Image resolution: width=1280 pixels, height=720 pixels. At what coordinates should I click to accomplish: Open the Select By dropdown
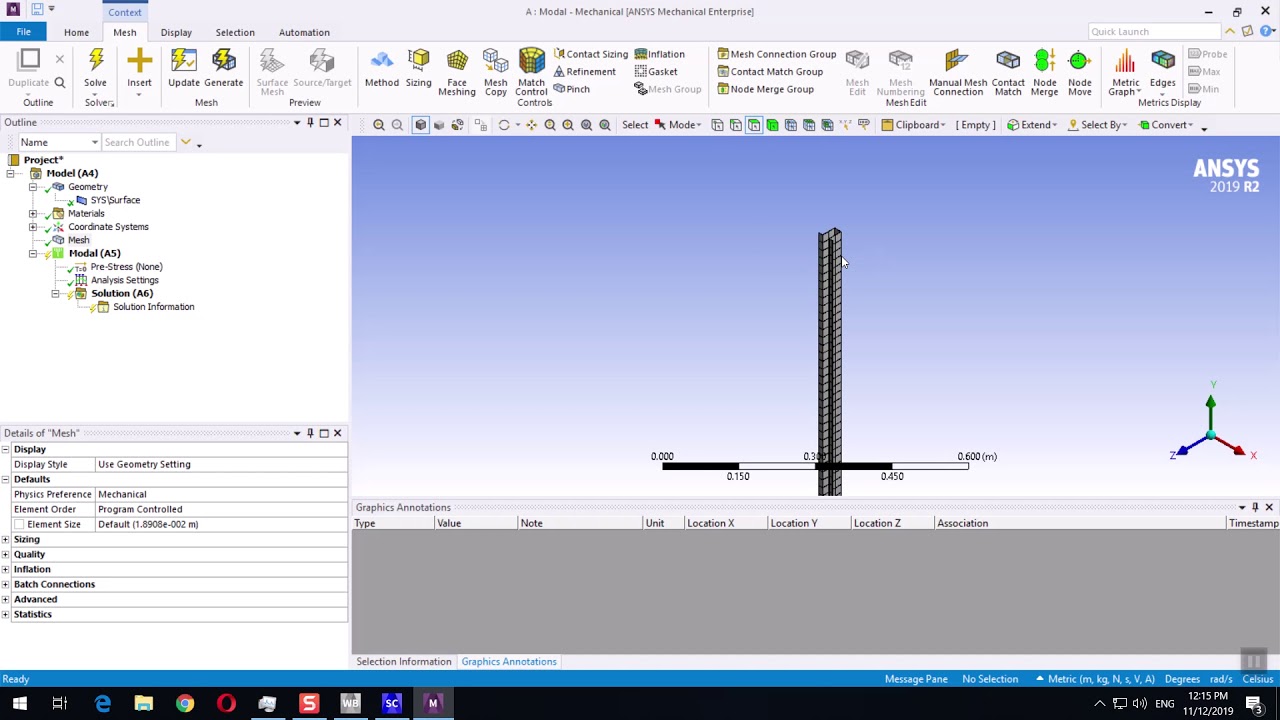point(1098,125)
